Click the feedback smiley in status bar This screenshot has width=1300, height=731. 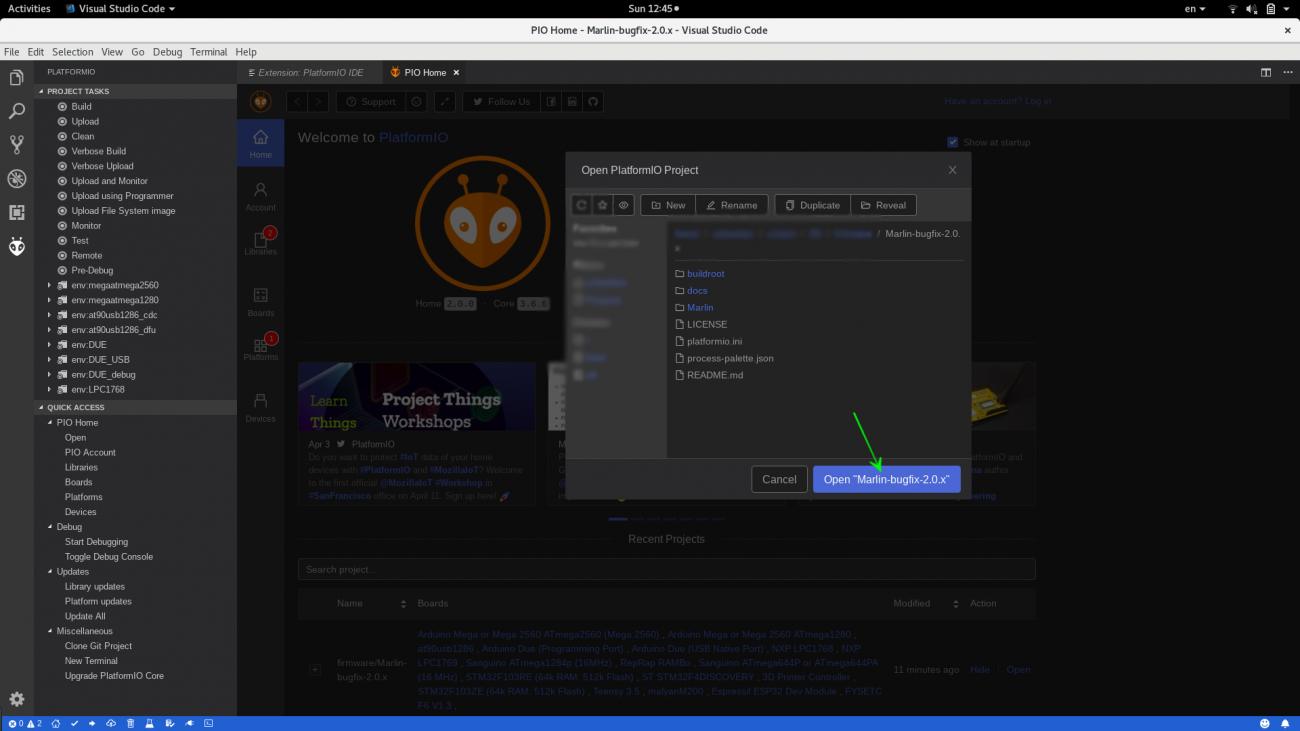pyautogui.click(x=1265, y=723)
